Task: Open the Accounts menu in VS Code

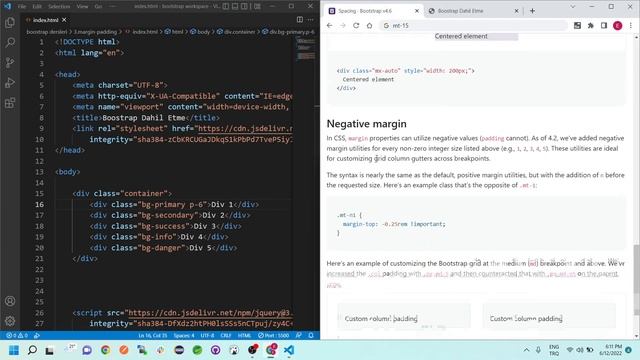Action: (10, 301)
